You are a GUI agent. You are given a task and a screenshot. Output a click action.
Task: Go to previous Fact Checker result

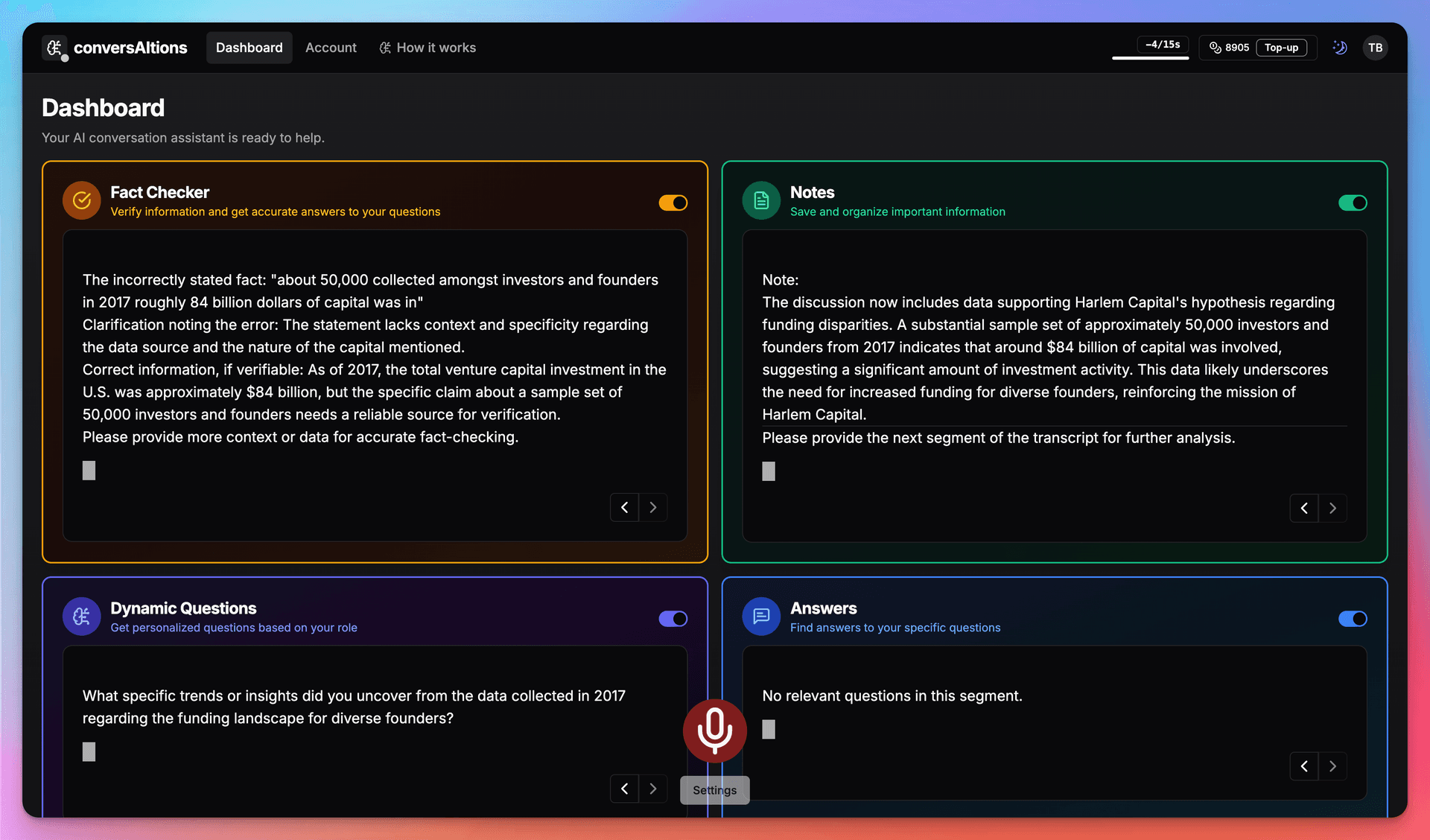pos(624,508)
